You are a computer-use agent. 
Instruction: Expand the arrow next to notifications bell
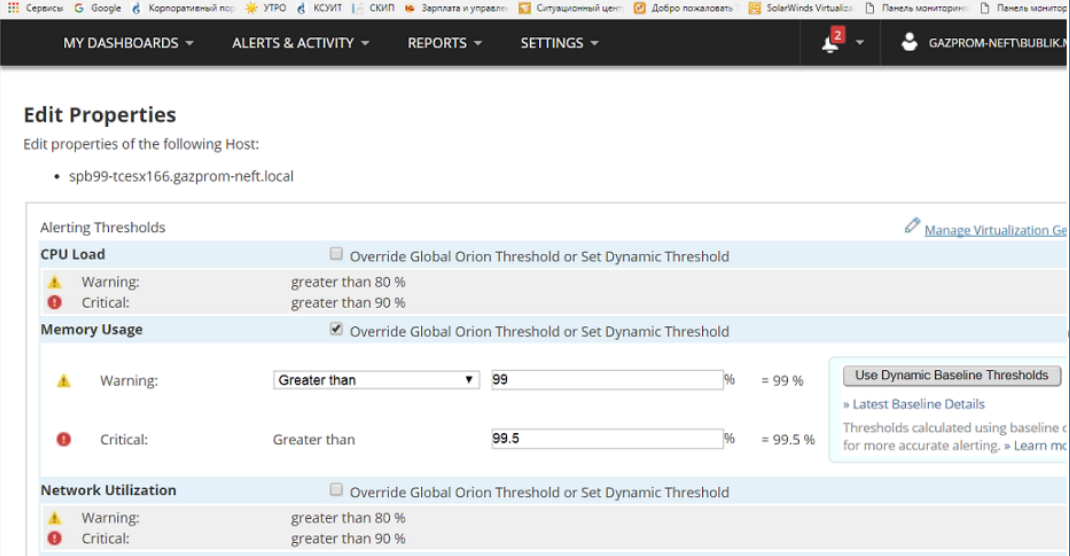(x=860, y=42)
